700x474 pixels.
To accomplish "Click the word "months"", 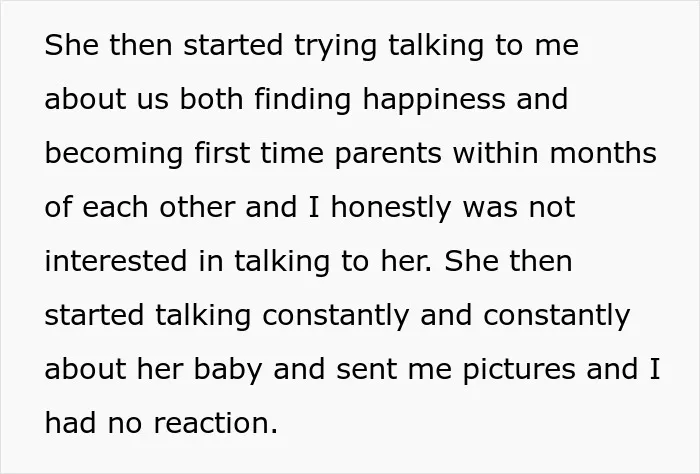I will [603, 153].
